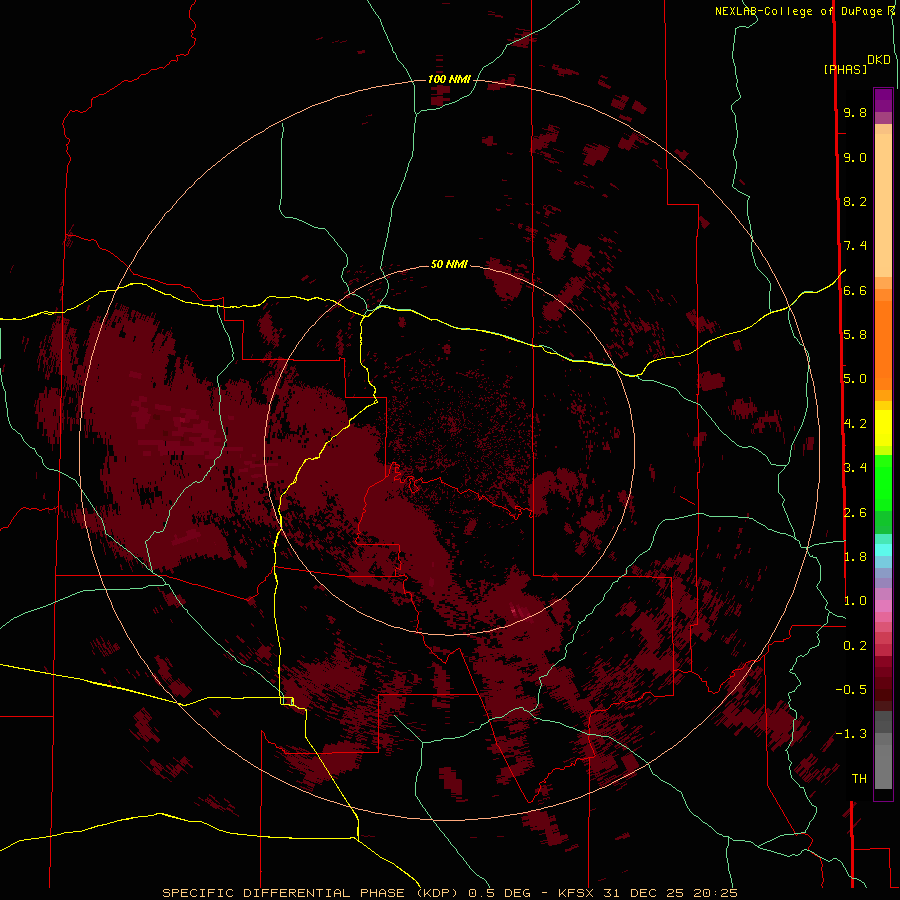Screen dimensions: 900x900
Task: Pick the dark red segment of the color bar
Action: (883, 683)
